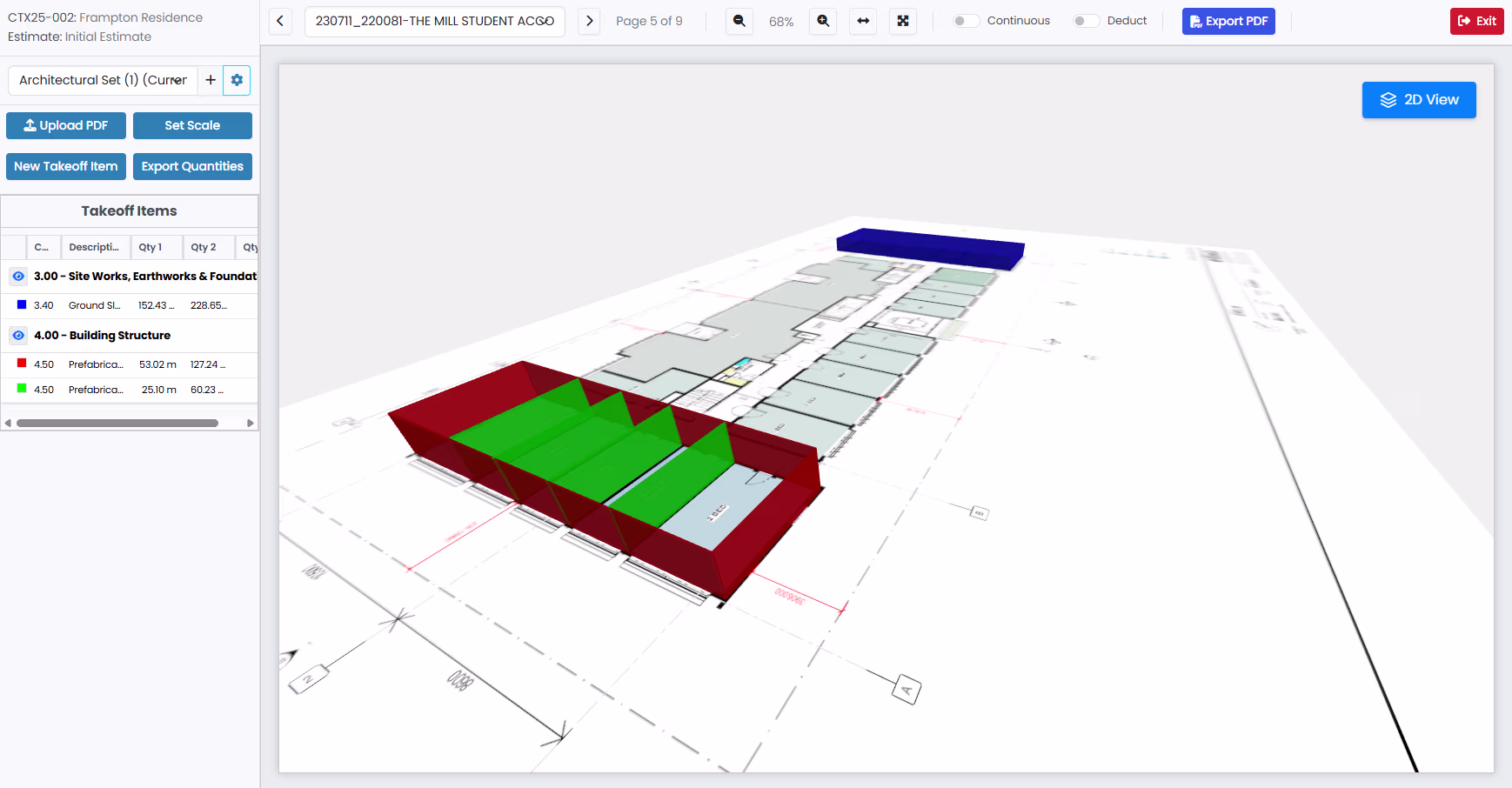Switch to 2D View
The height and width of the screenshot is (788, 1512).
pyautogui.click(x=1419, y=100)
